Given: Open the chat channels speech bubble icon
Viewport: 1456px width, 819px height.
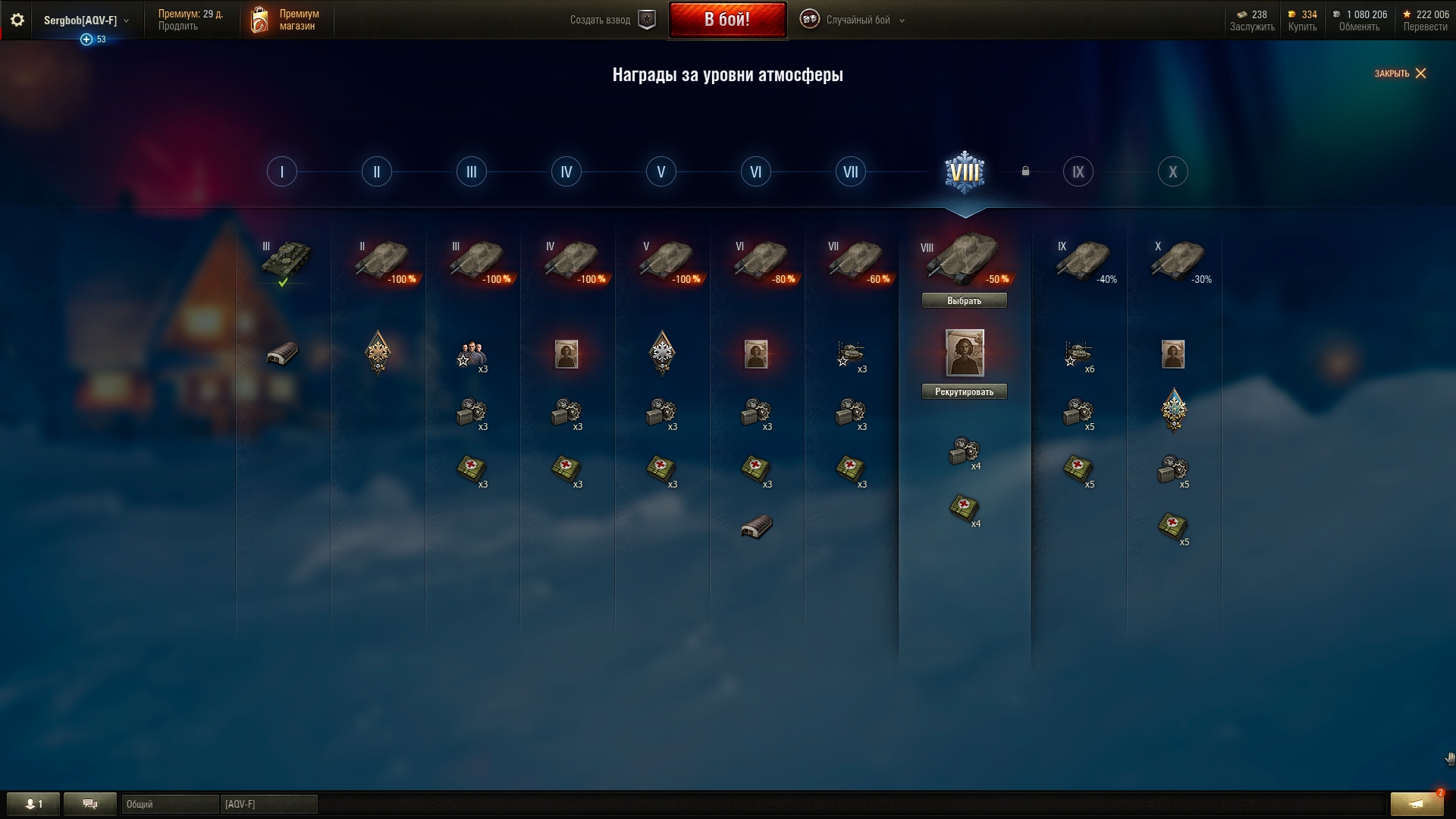Looking at the screenshot, I should 90,804.
